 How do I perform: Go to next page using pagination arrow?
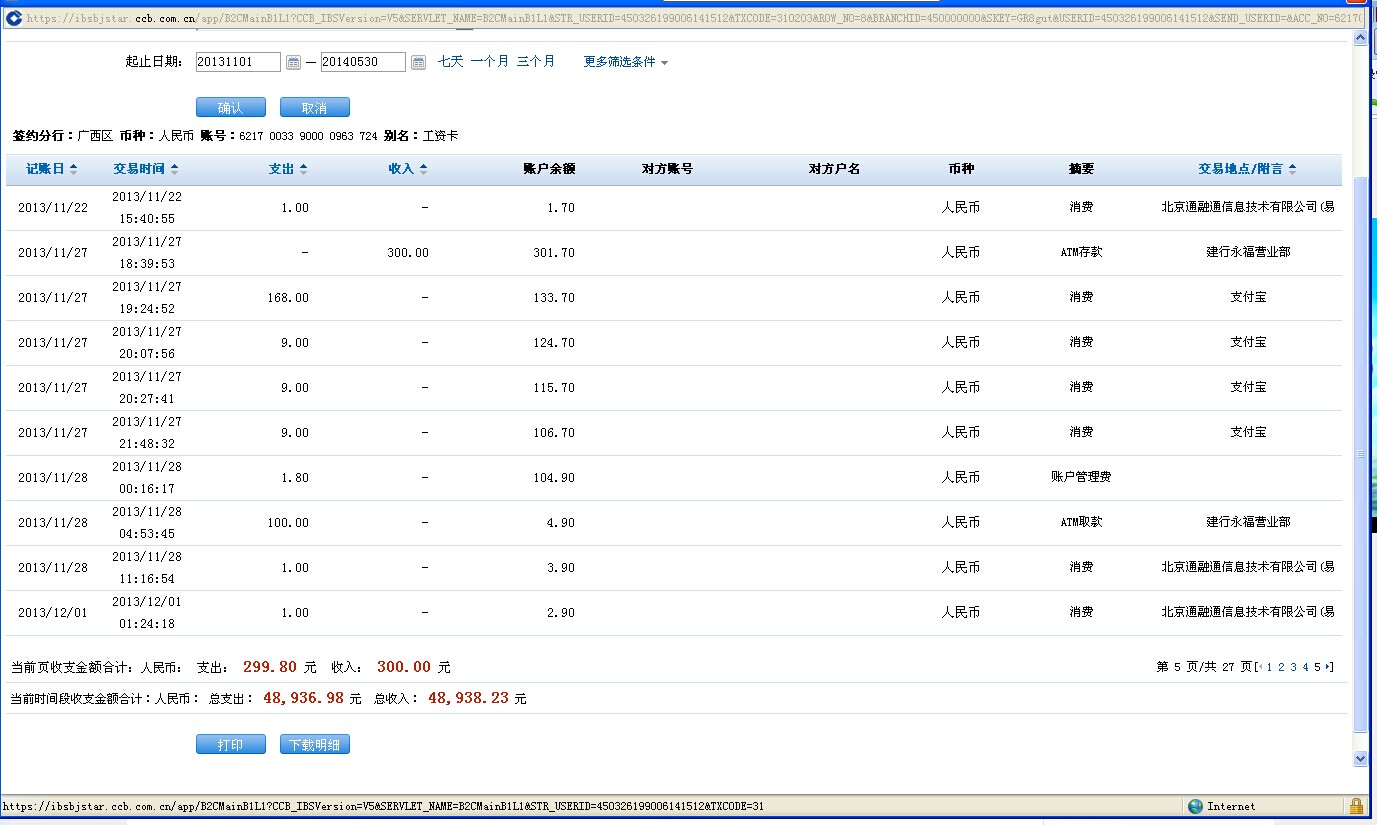1329,667
